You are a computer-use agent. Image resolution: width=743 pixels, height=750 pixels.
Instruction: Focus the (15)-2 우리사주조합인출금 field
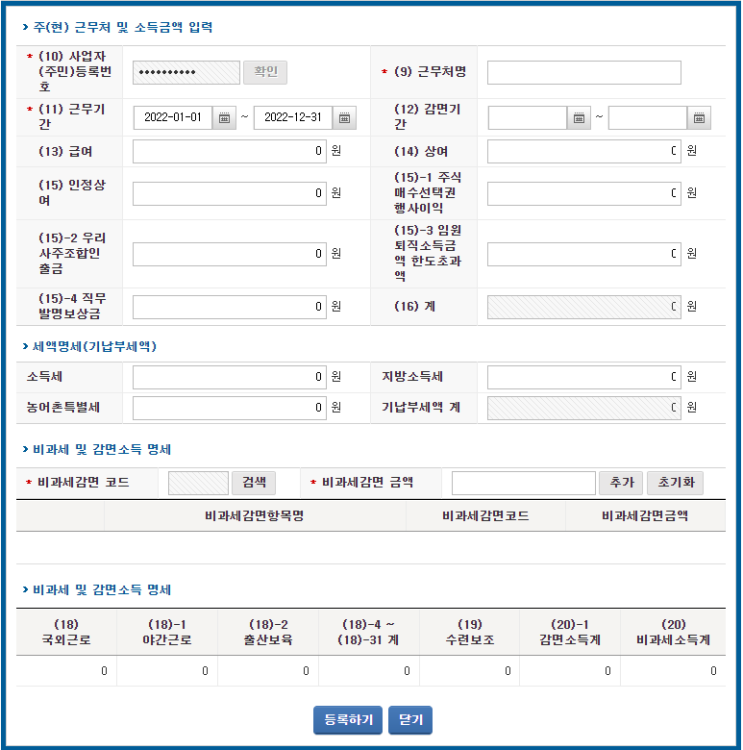coord(230,254)
